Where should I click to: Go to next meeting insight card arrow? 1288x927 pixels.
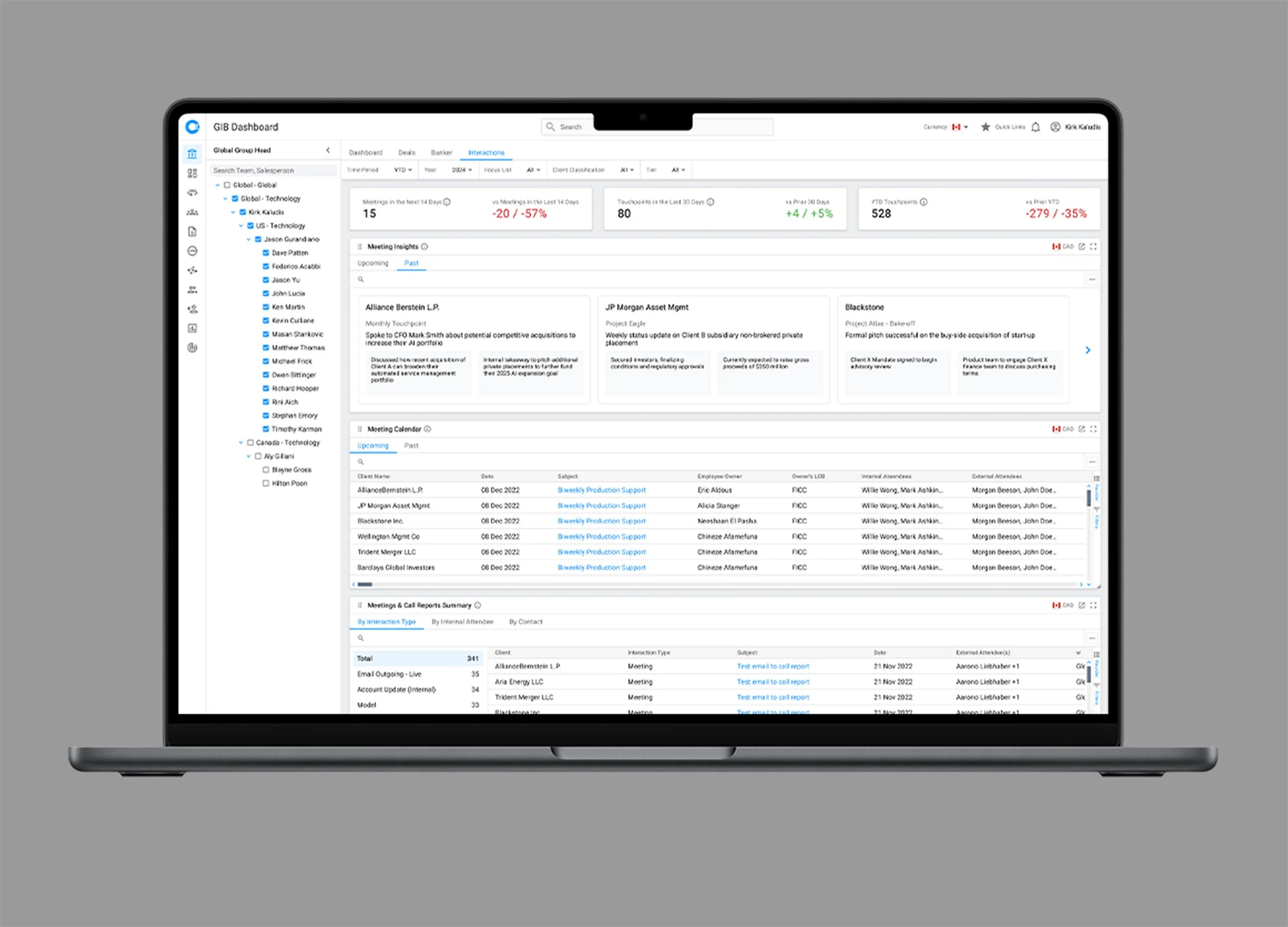click(x=1088, y=350)
